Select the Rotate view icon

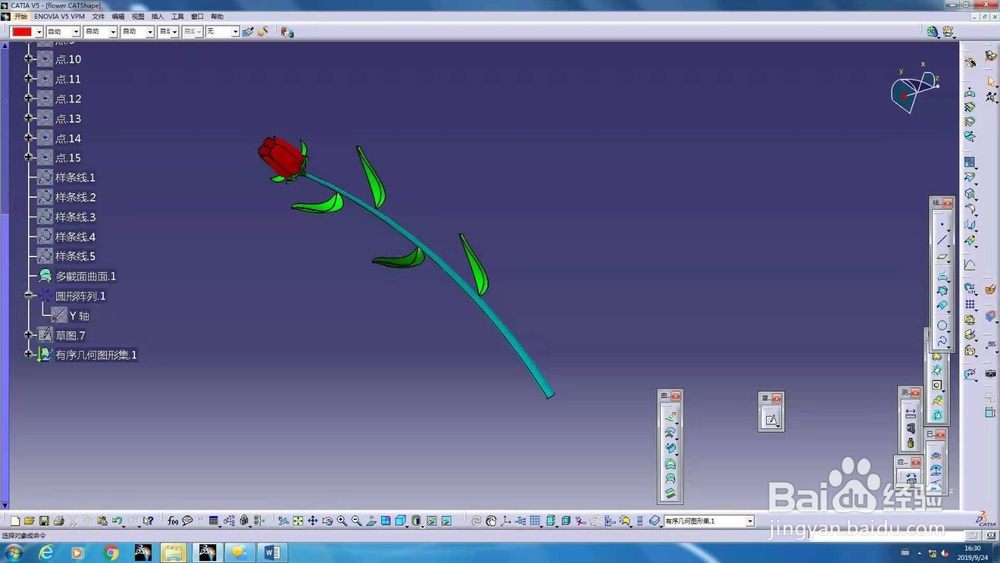tap(327, 521)
